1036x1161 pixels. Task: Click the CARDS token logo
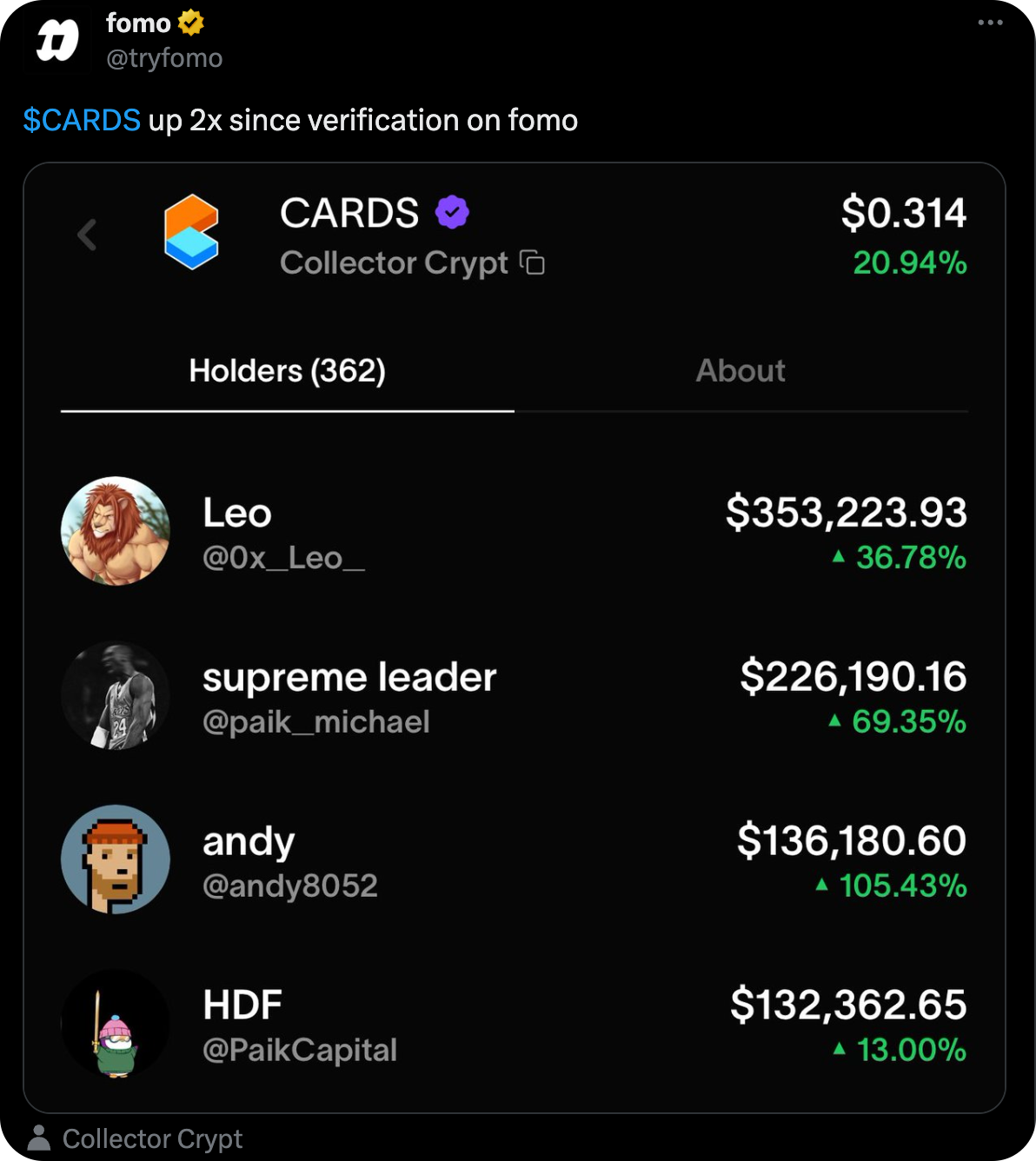coord(191,231)
